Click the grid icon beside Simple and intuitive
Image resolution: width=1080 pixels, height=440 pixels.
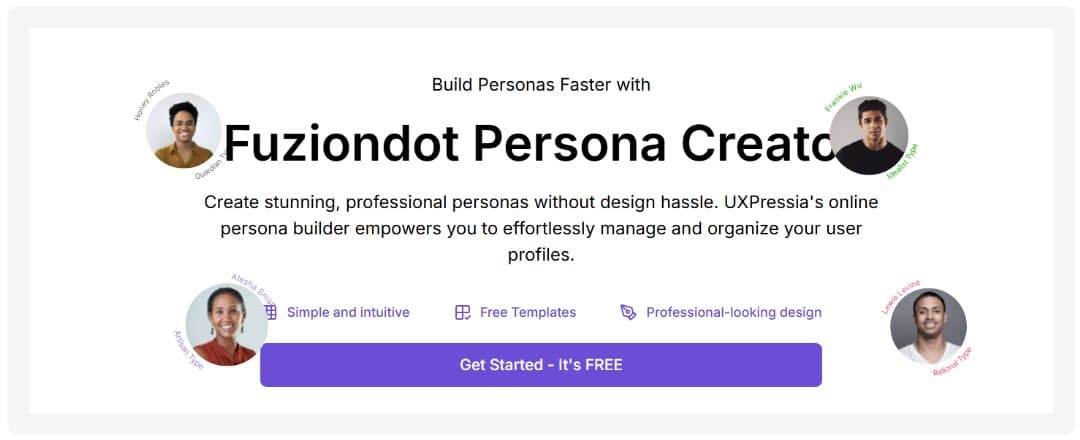[271, 313]
